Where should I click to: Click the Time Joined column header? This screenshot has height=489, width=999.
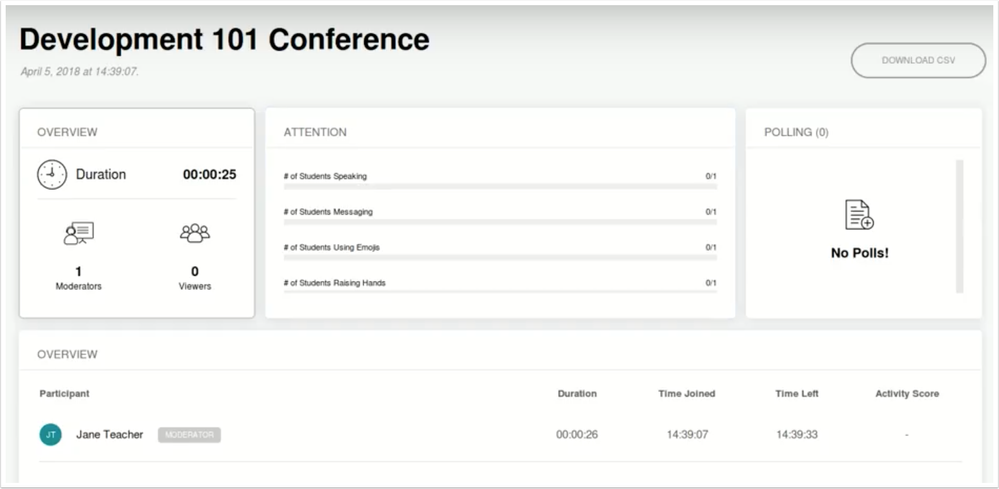[x=687, y=393]
